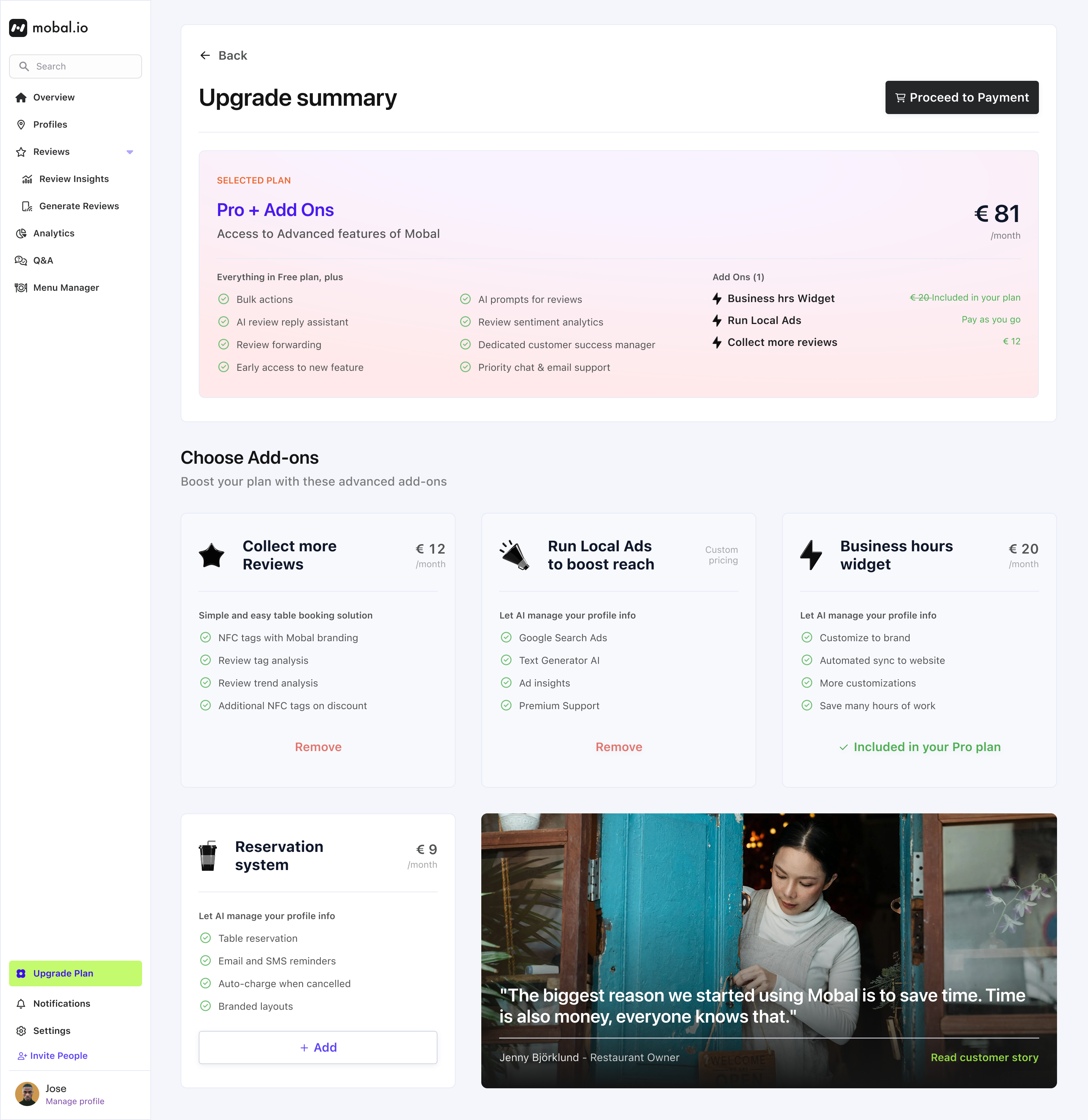Click the star icon on Collect more Reviews card
This screenshot has width=1088, height=1120.
click(212, 555)
